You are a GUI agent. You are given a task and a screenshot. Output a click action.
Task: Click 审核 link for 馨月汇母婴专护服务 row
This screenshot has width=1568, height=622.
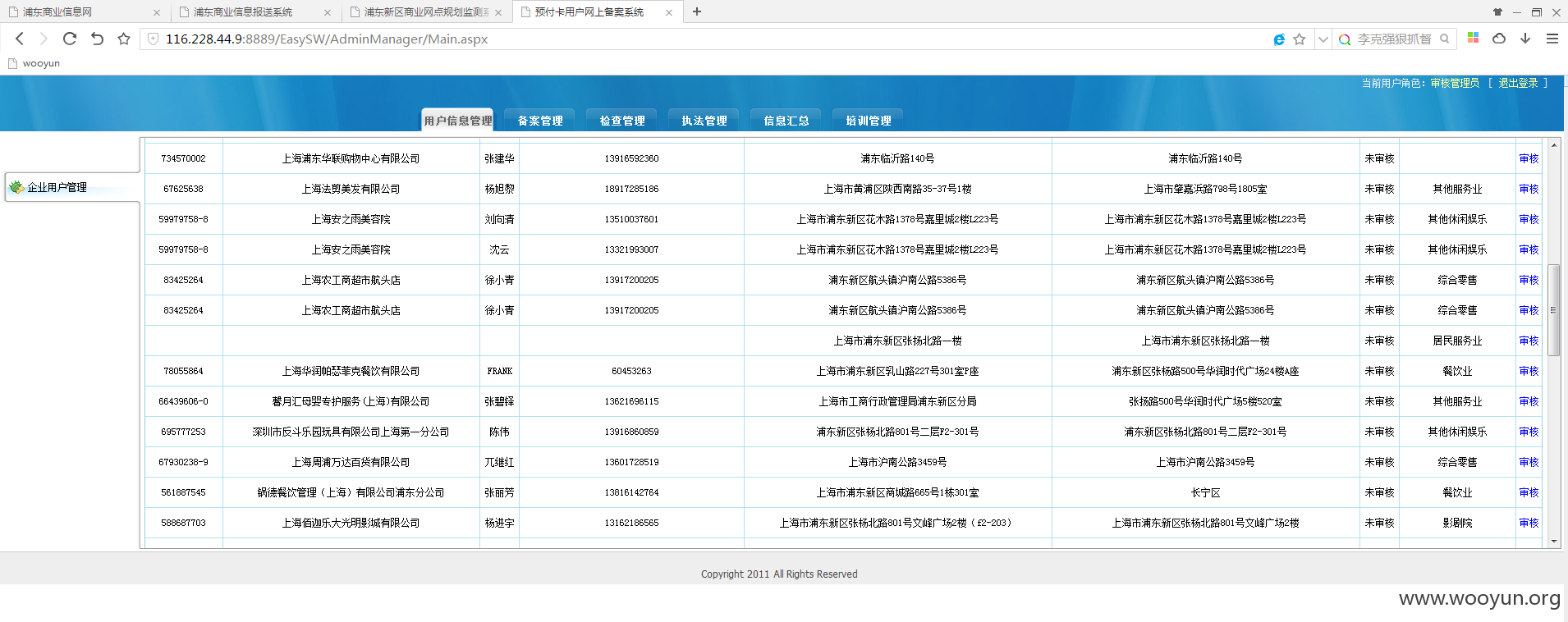(1529, 401)
